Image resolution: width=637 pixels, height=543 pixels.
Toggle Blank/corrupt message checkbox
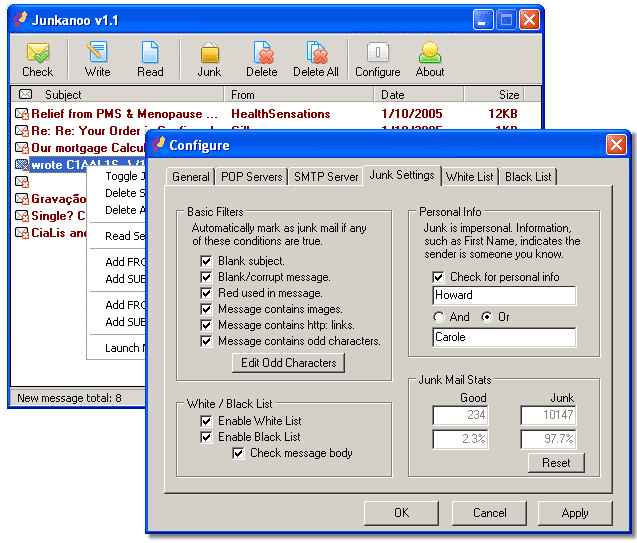point(206,277)
